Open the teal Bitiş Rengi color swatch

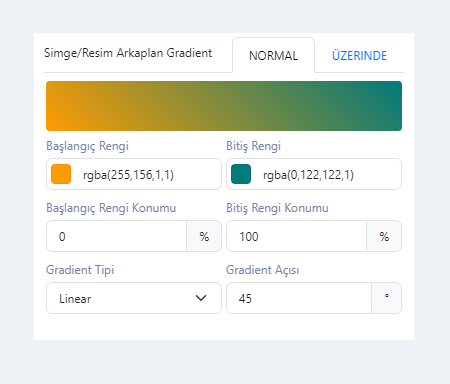[x=241, y=174]
